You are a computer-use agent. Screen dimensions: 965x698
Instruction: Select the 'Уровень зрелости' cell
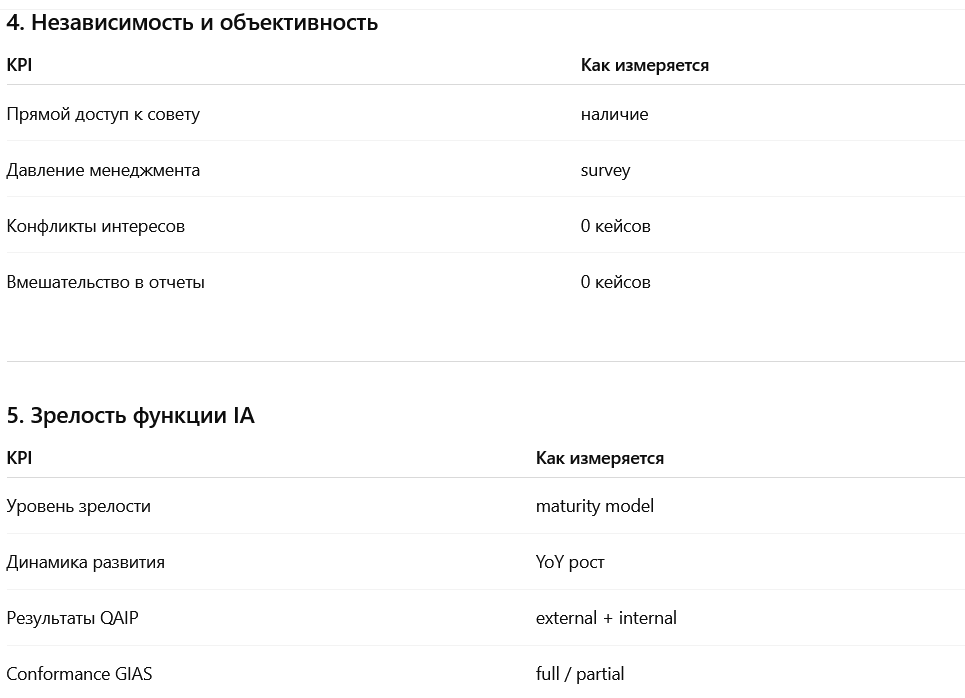tap(79, 507)
